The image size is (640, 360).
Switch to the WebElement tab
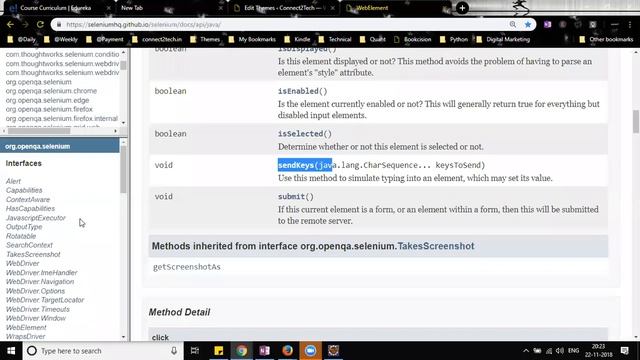[372, 8]
